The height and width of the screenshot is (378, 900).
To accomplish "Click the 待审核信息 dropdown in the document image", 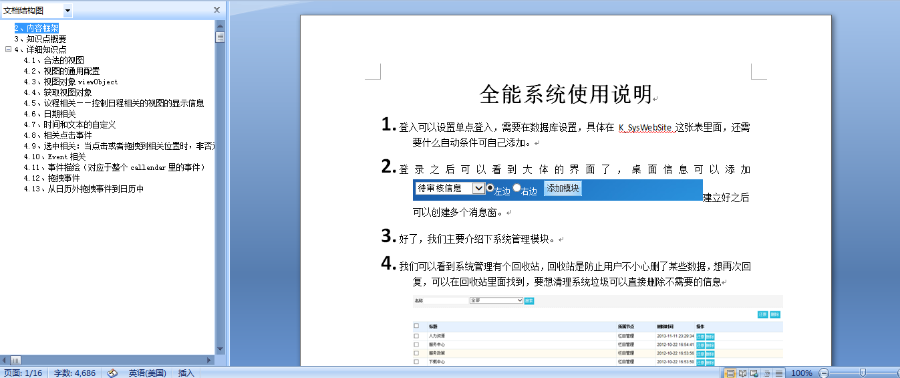I will tap(450, 188).
